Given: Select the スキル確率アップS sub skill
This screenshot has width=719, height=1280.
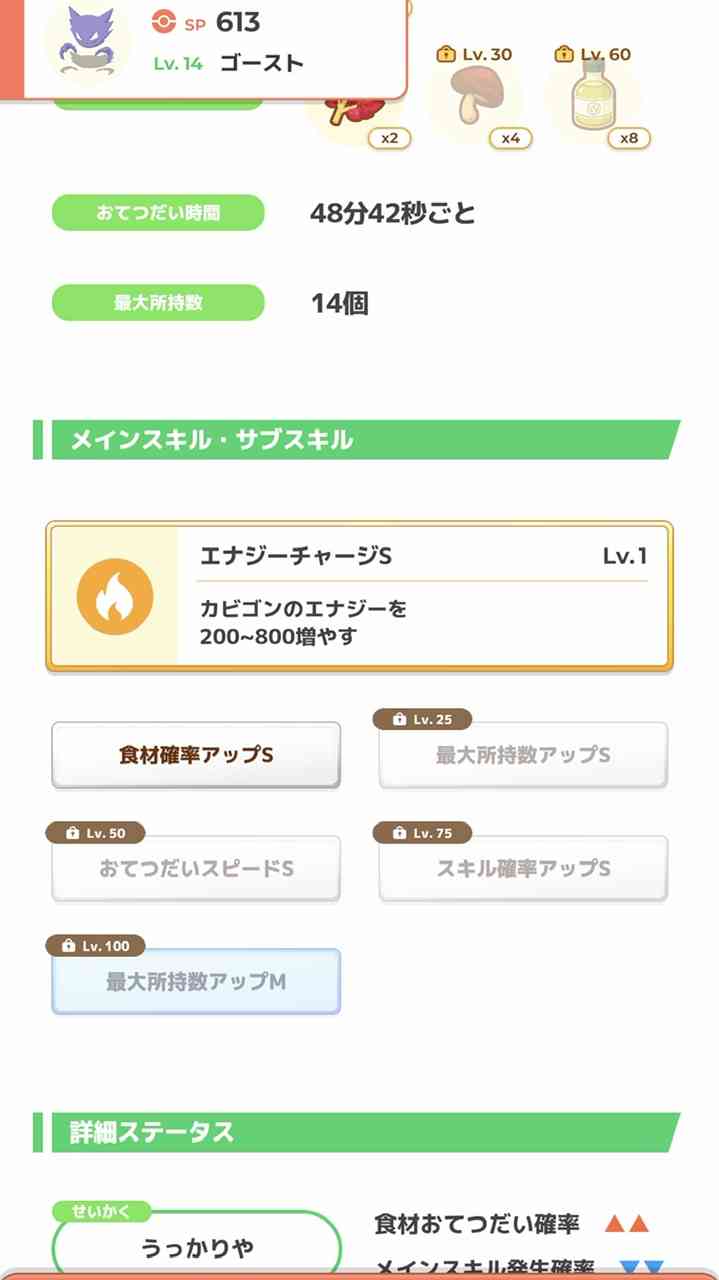Looking at the screenshot, I should click(523, 869).
